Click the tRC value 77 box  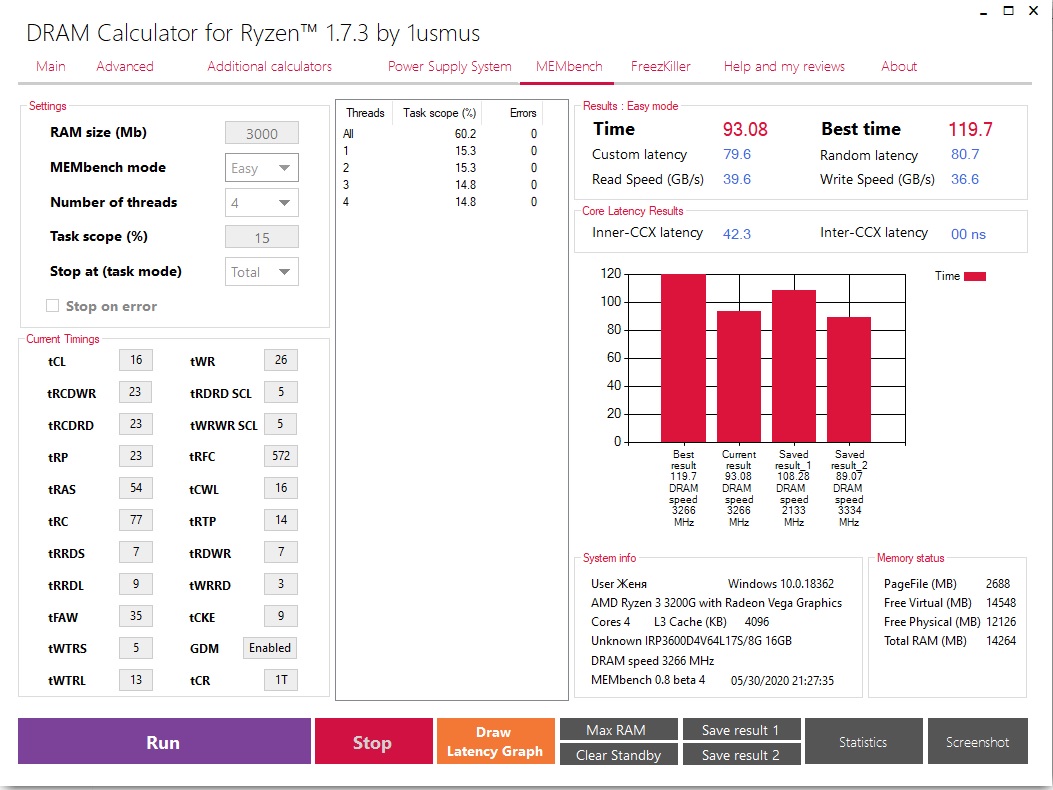(136, 520)
